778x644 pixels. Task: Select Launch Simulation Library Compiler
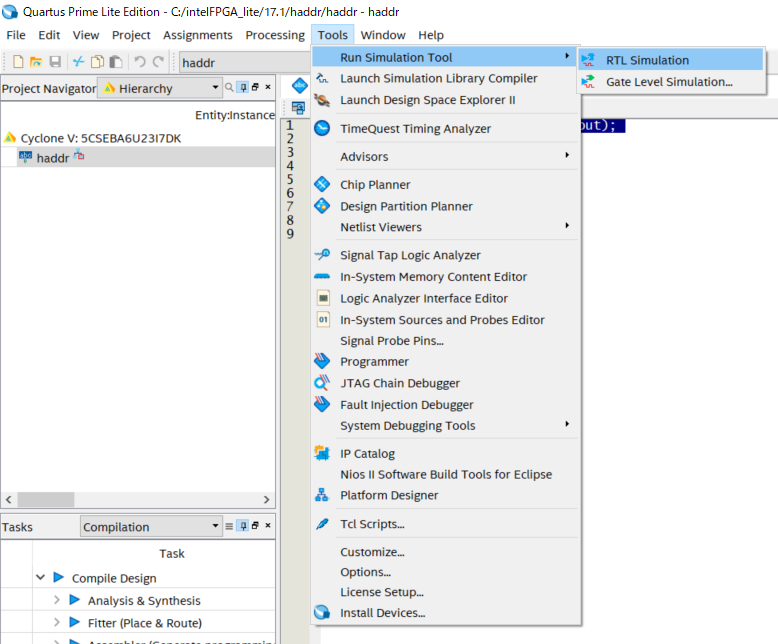click(445, 78)
